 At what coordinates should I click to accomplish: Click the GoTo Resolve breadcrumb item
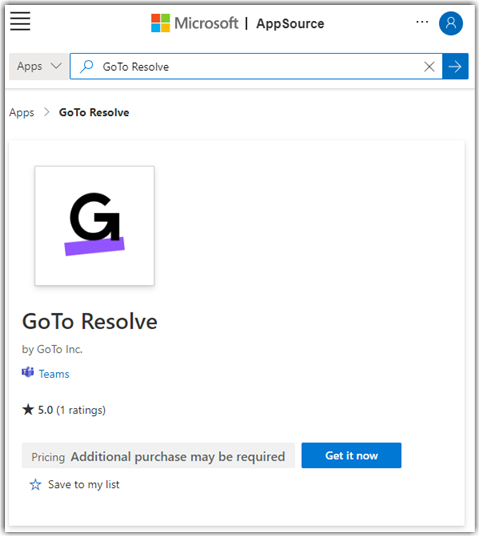(94, 112)
